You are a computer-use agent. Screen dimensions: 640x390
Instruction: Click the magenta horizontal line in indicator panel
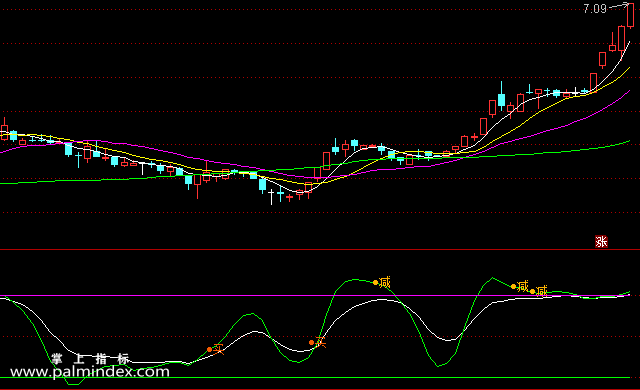point(320,295)
